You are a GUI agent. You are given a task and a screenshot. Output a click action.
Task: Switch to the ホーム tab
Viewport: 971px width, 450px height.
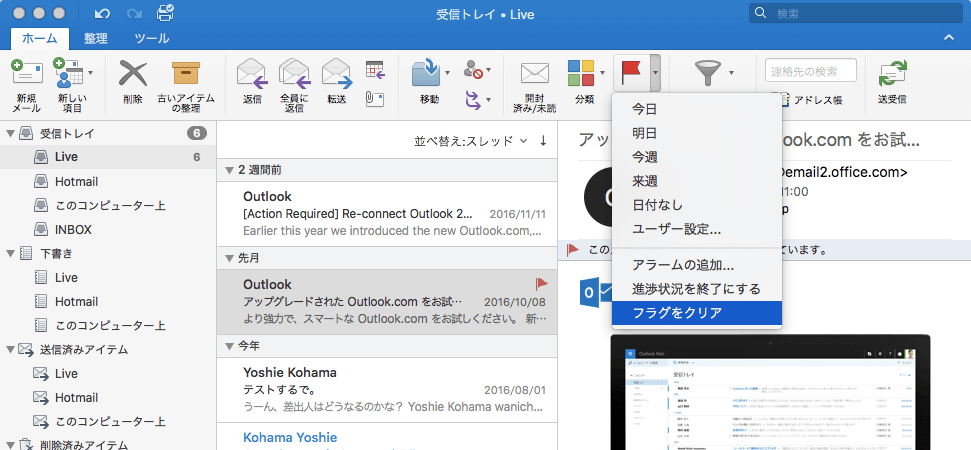click(40, 38)
